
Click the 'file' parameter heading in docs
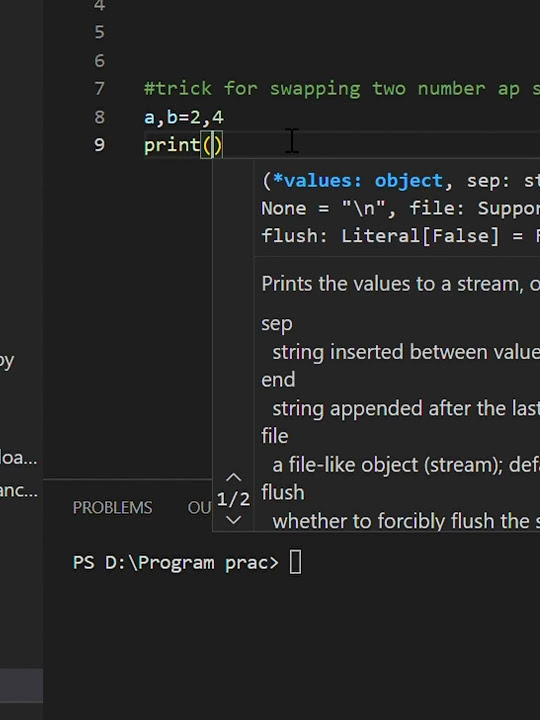(275, 436)
